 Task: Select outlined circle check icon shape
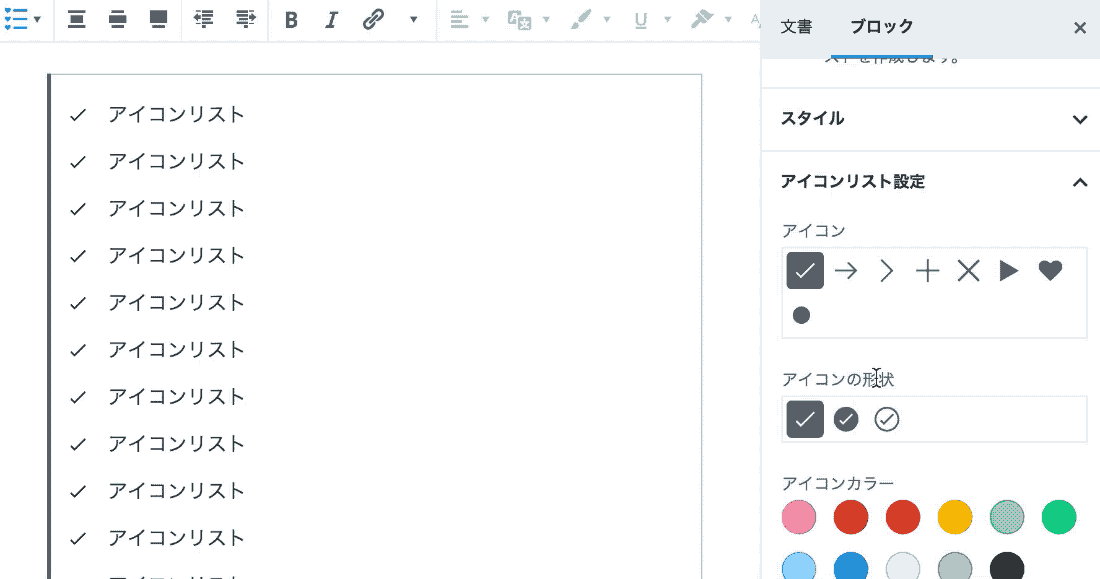887,419
